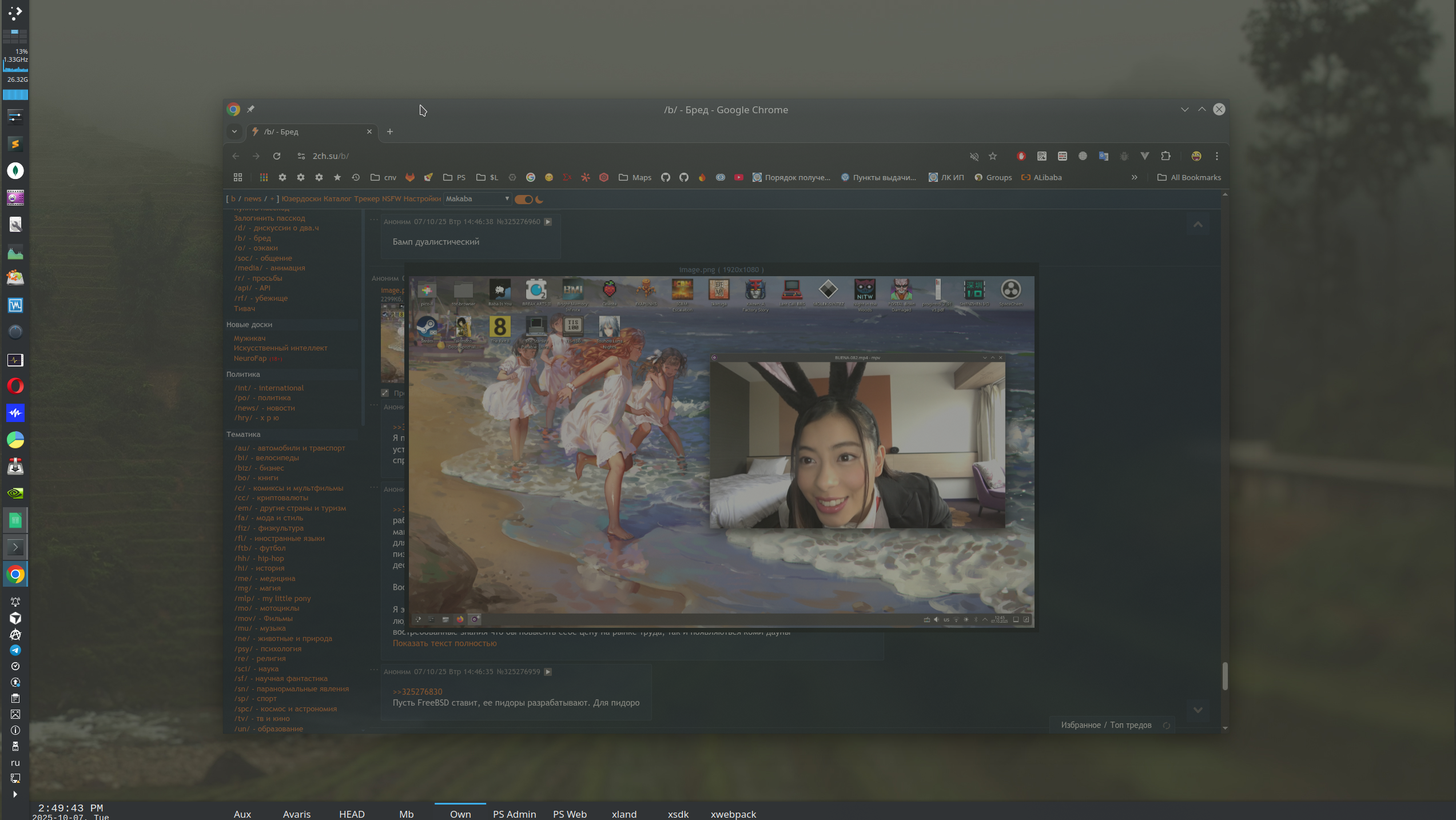This screenshot has width=1456, height=820.
Task: Click Показать текст полностью link
Action: [x=444, y=643]
